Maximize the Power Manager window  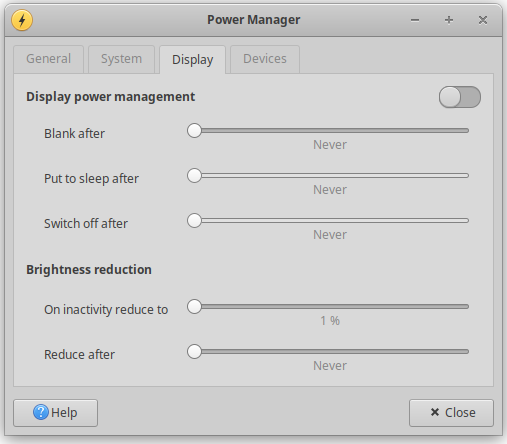[449, 20]
